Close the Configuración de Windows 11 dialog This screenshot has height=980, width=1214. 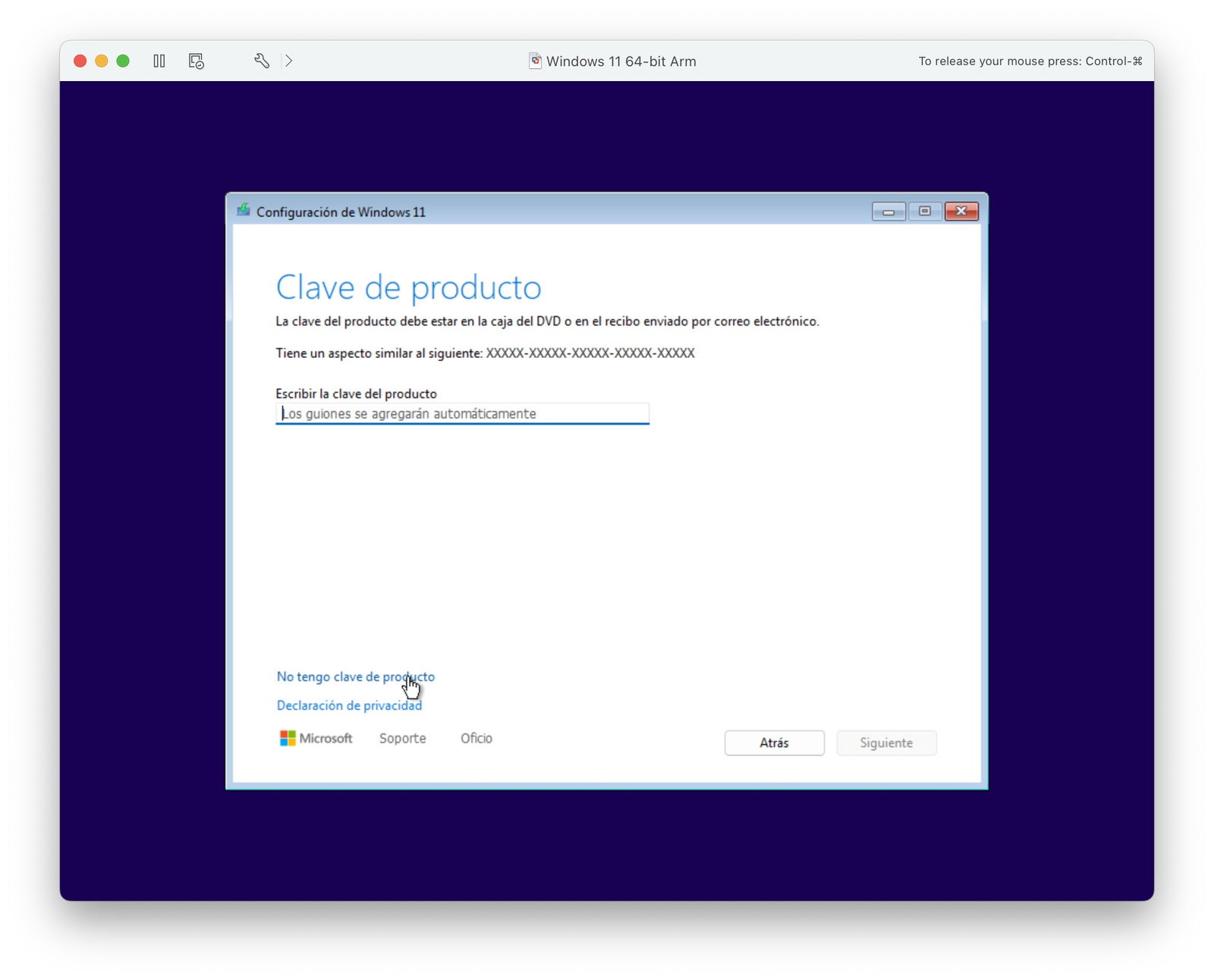click(x=961, y=211)
